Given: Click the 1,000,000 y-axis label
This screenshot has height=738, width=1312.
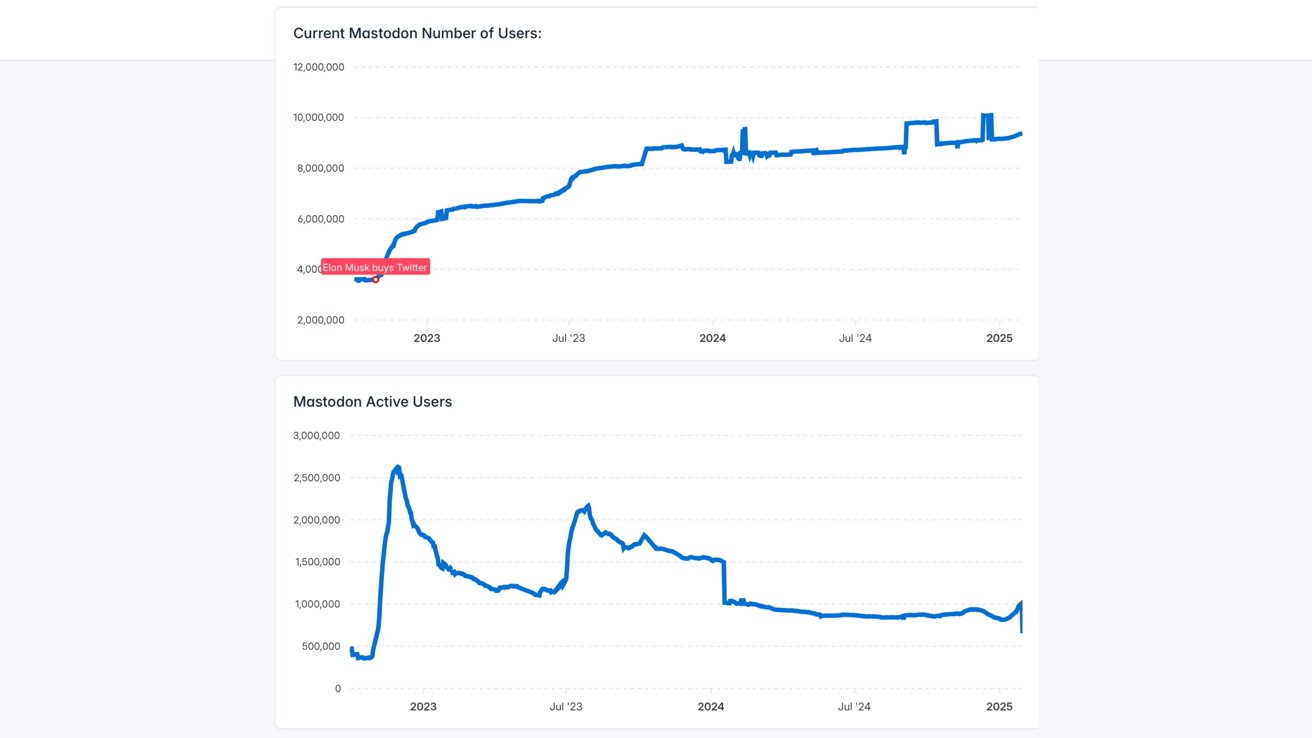Looking at the screenshot, I should click(317, 604).
